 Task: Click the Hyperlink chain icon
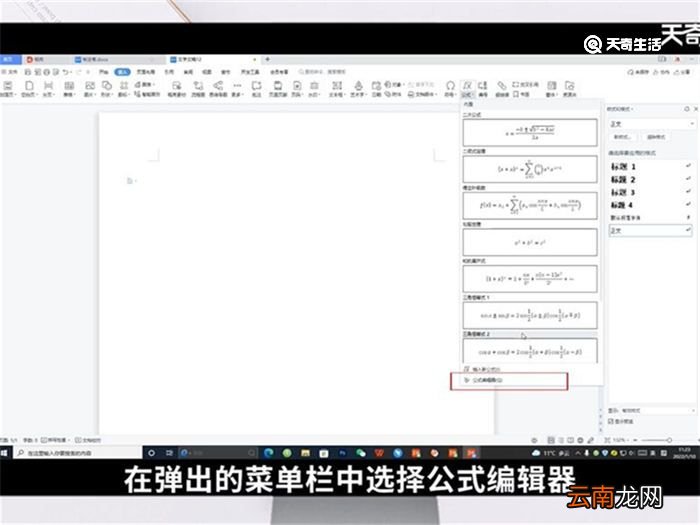click(502, 88)
